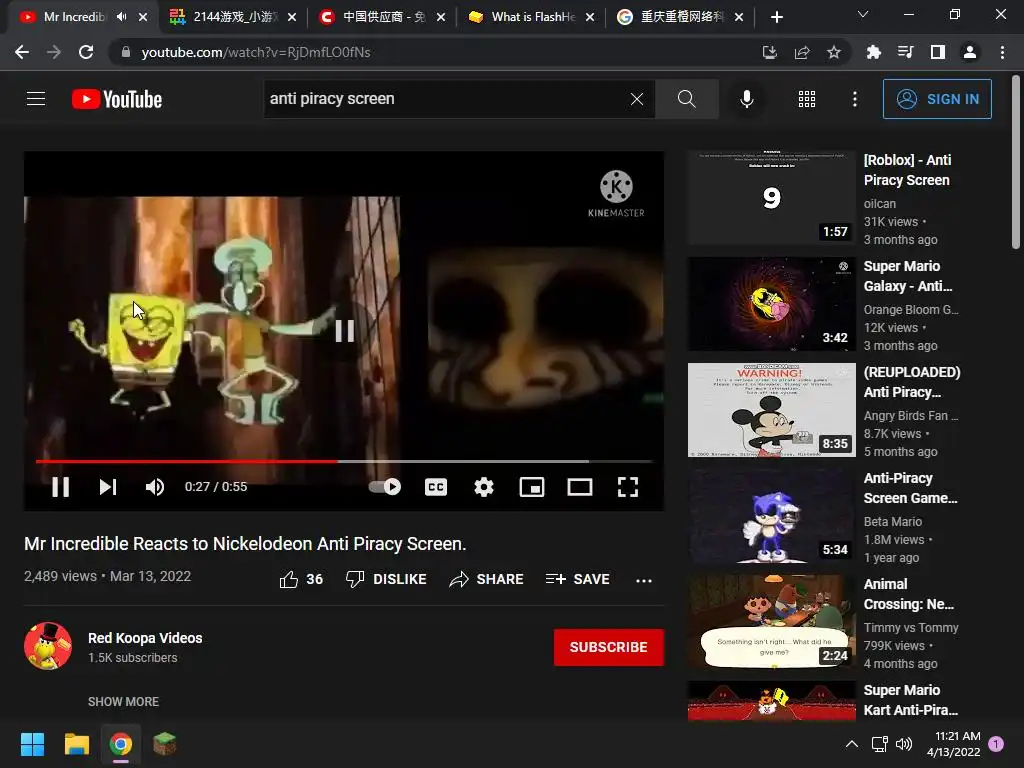This screenshot has width=1024, height=768.
Task: View site info via the lock icon
Action: point(125,52)
